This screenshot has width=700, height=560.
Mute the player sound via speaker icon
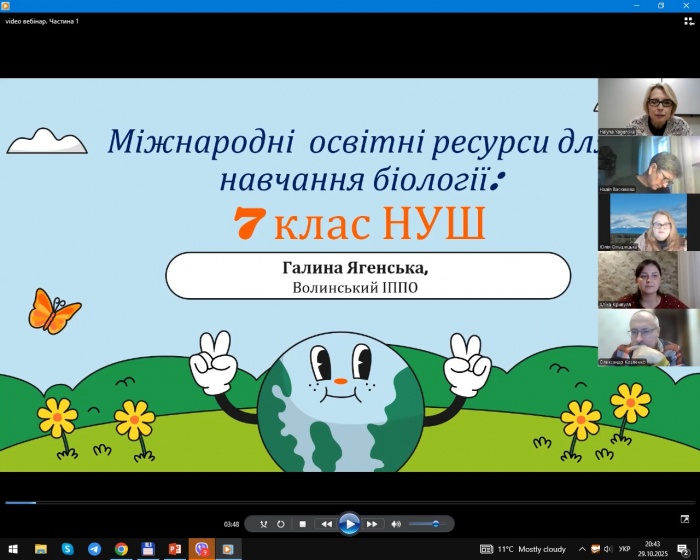pos(396,524)
